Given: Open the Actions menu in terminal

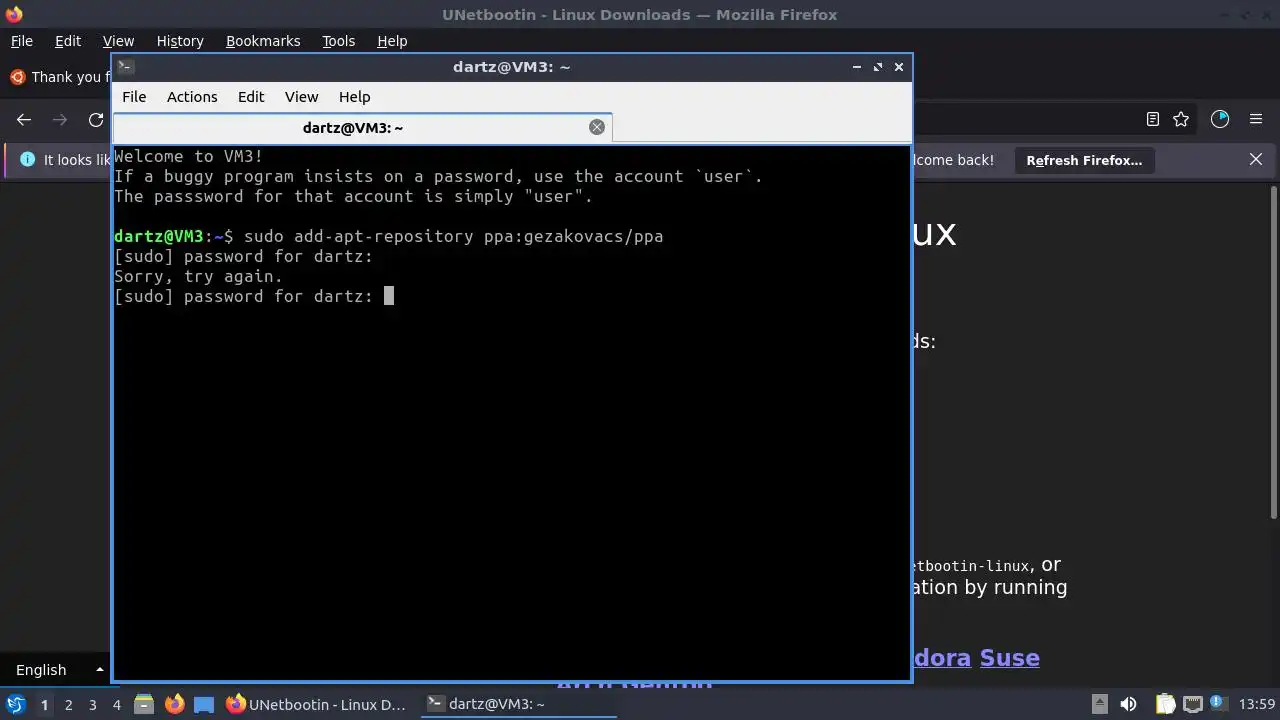Looking at the screenshot, I should (x=192, y=97).
